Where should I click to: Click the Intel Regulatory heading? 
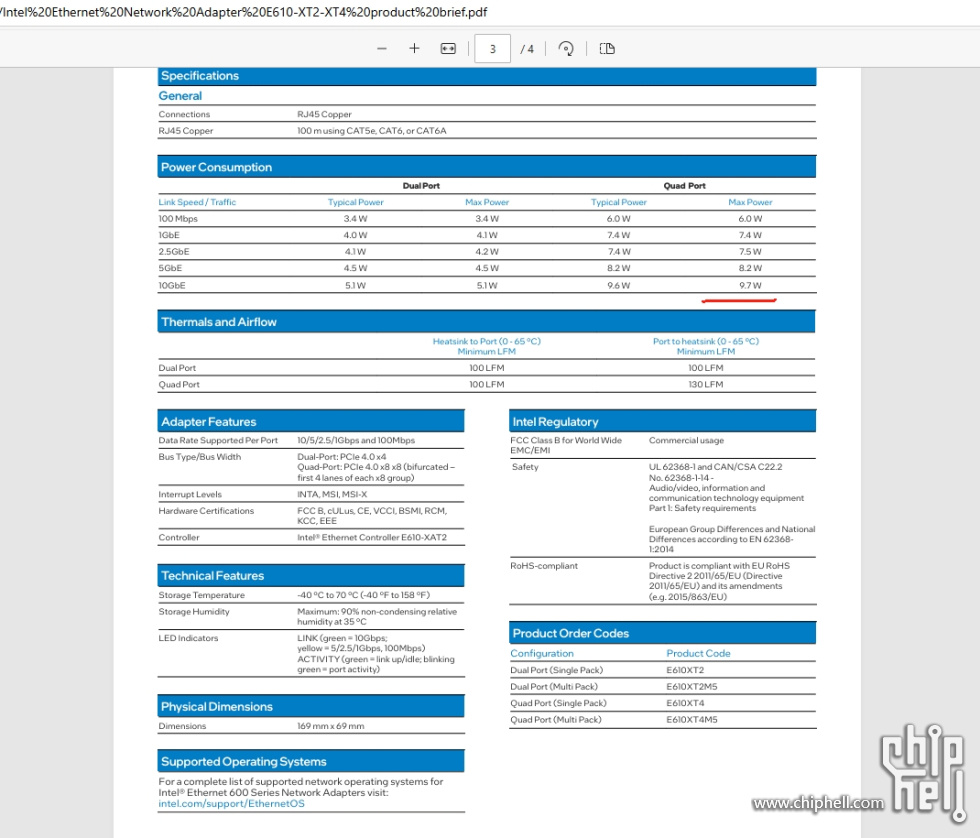[662, 421]
